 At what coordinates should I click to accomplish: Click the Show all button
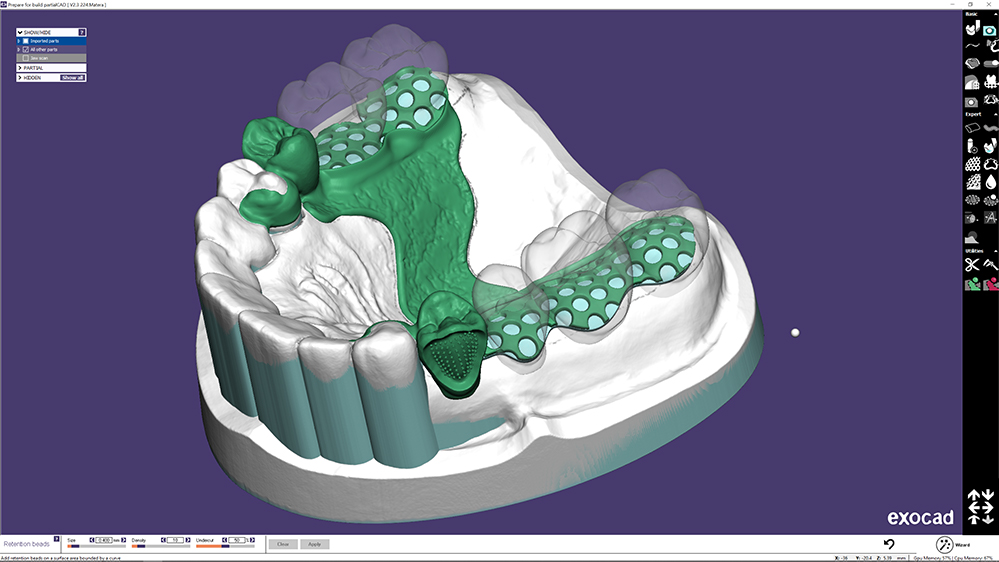(72, 77)
